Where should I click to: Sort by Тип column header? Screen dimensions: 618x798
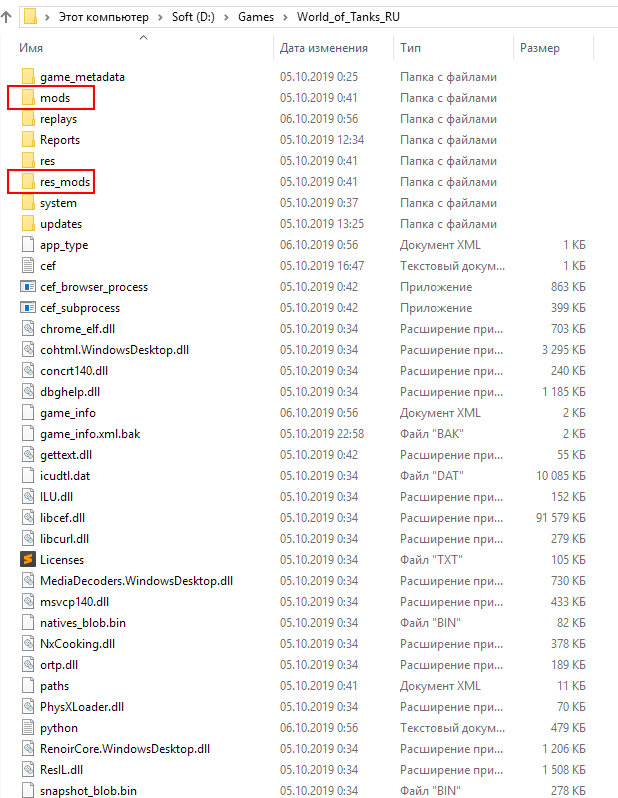pyautogui.click(x=410, y=48)
